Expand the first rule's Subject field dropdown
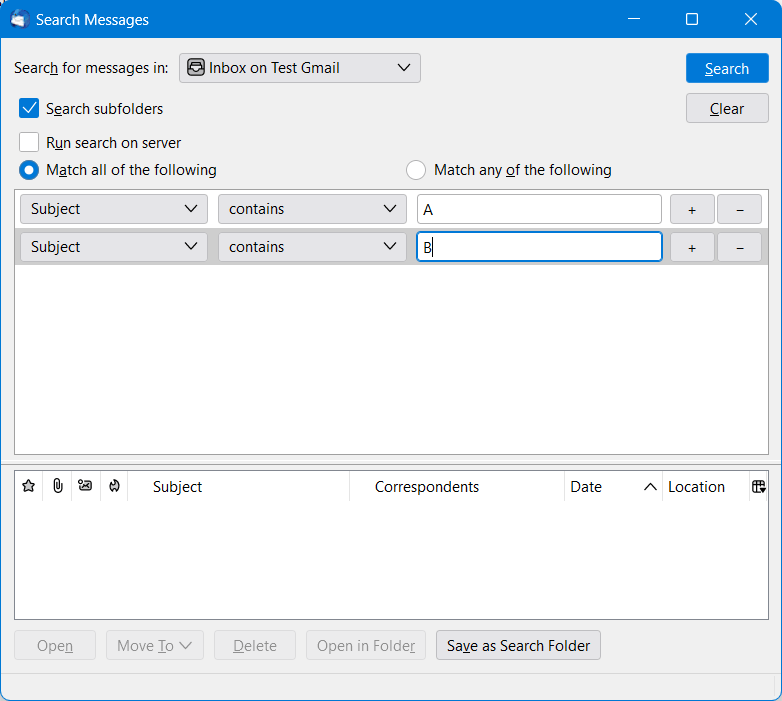The width and height of the screenshot is (782, 701). [x=113, y=210]
